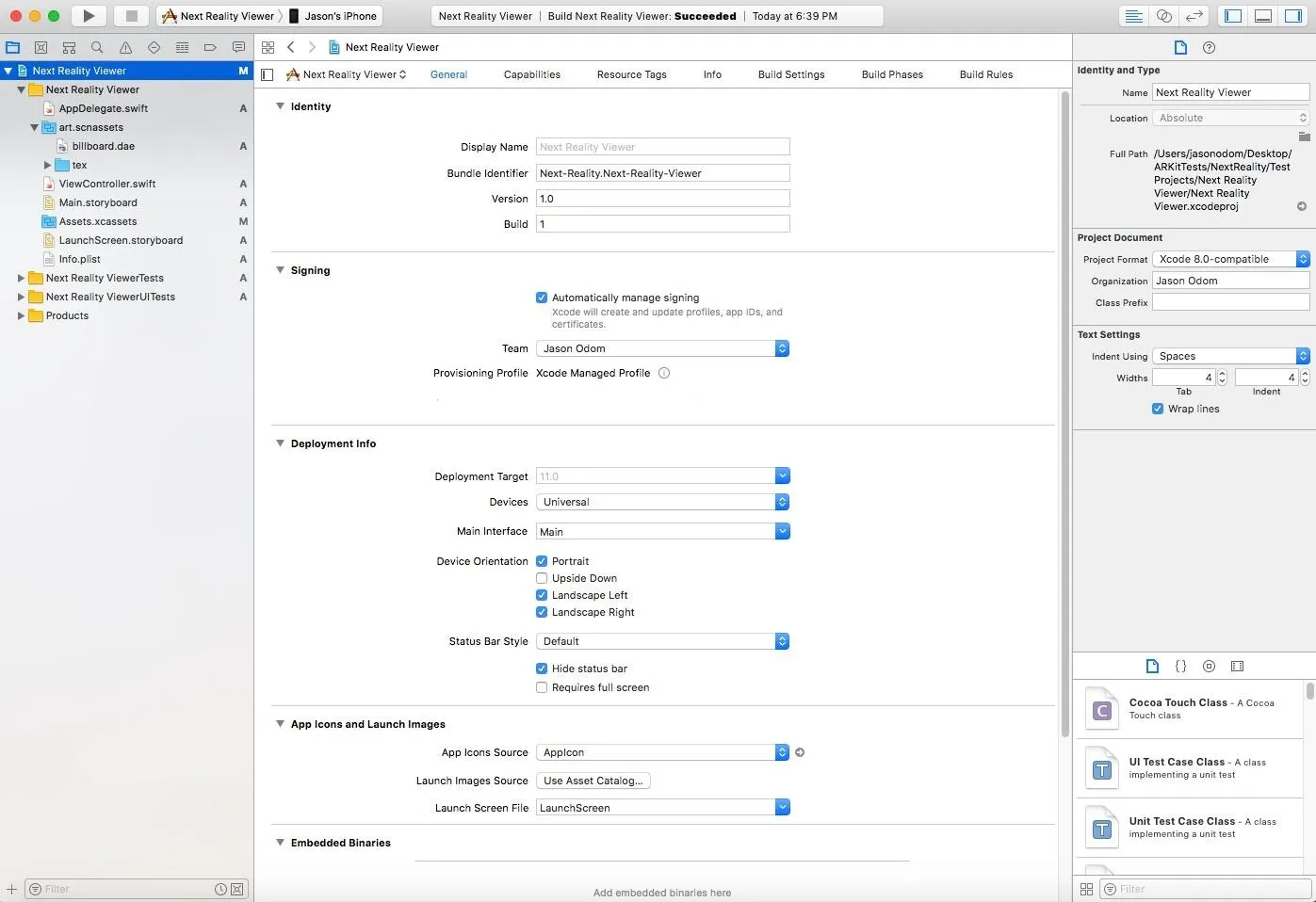1316x902 pixels.
Task: Open the Indent Using dropdown
Action: pos(1231,356)
